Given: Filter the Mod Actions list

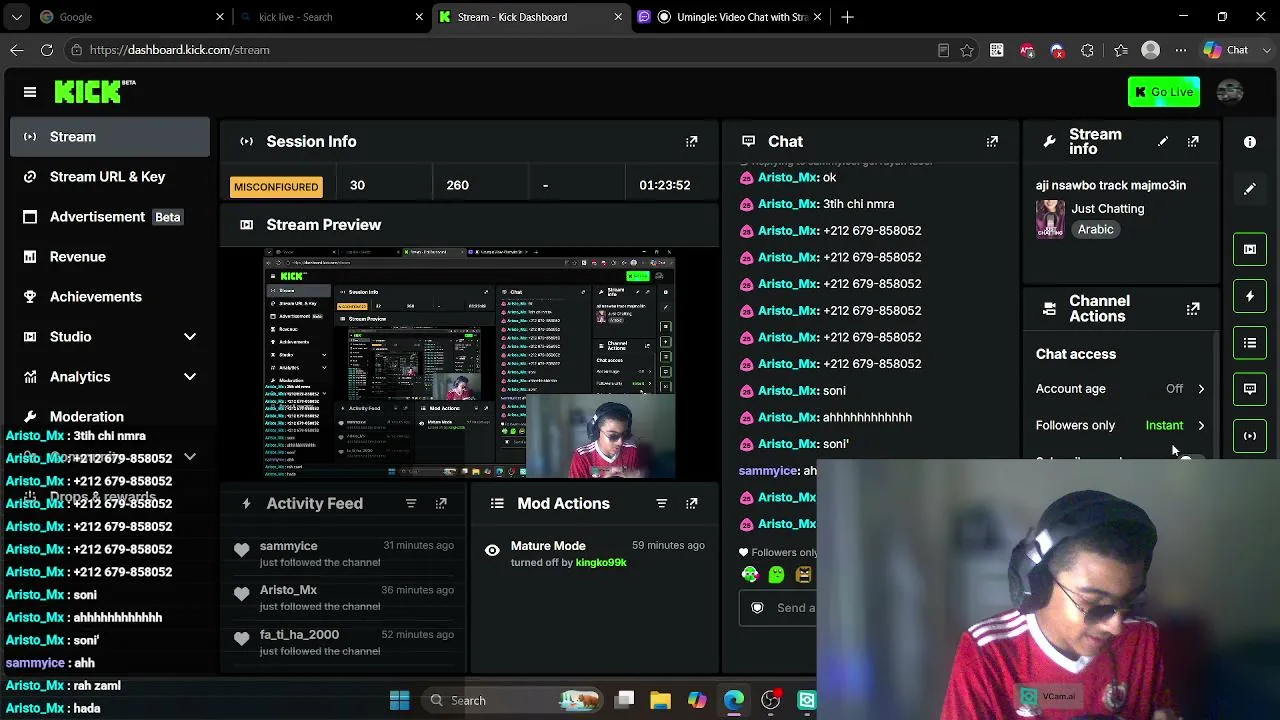Looking at the screenshot, I should pyautogui.click(x=661, y=504).
